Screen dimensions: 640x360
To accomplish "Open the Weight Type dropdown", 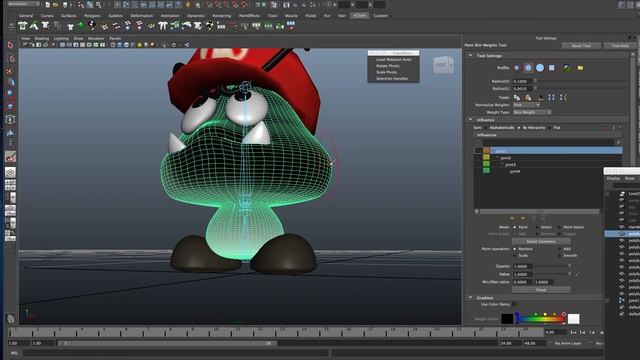I will pyautogui.click(x=532, y=112).
